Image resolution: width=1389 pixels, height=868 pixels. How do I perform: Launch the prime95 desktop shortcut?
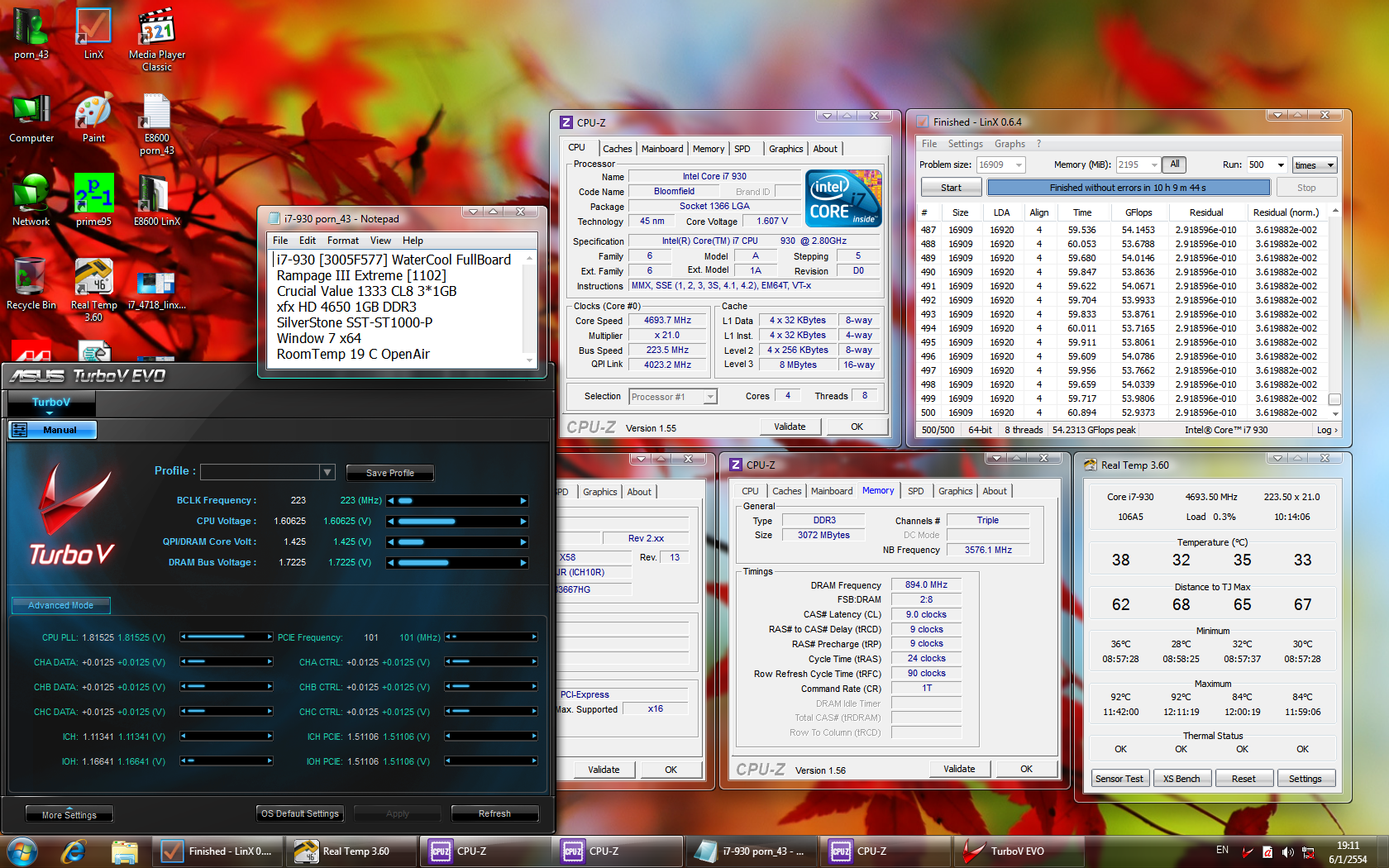[x=93, y=201]
